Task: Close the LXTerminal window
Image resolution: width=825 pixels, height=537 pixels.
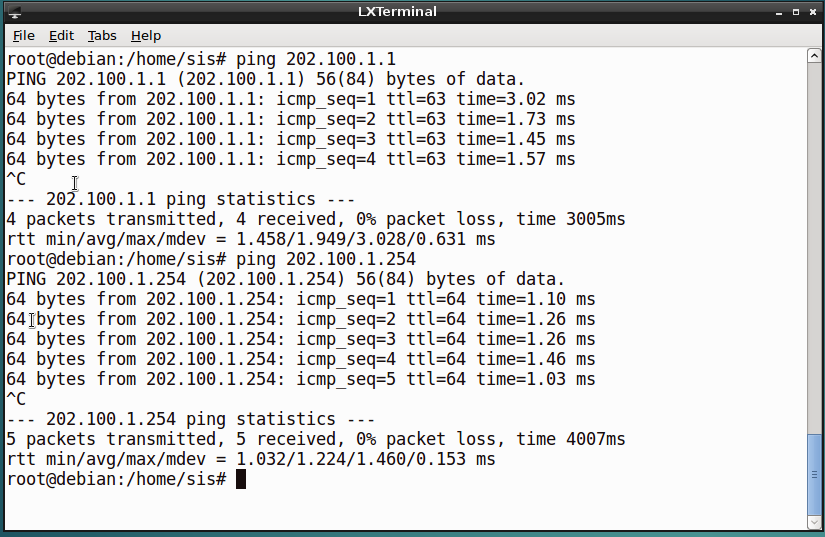Action: click(813, 12)
